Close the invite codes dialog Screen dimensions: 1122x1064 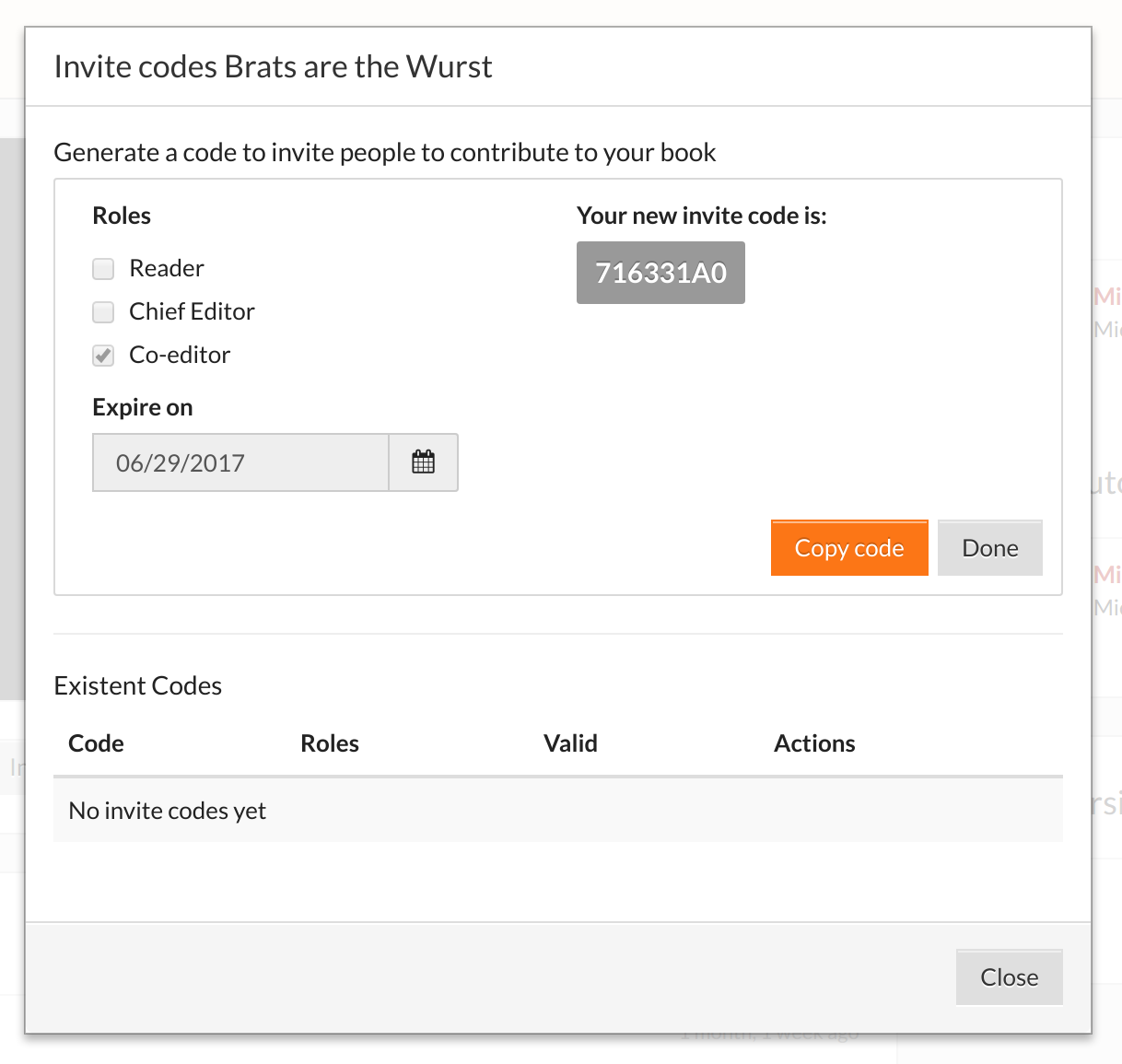[1010, 977]
